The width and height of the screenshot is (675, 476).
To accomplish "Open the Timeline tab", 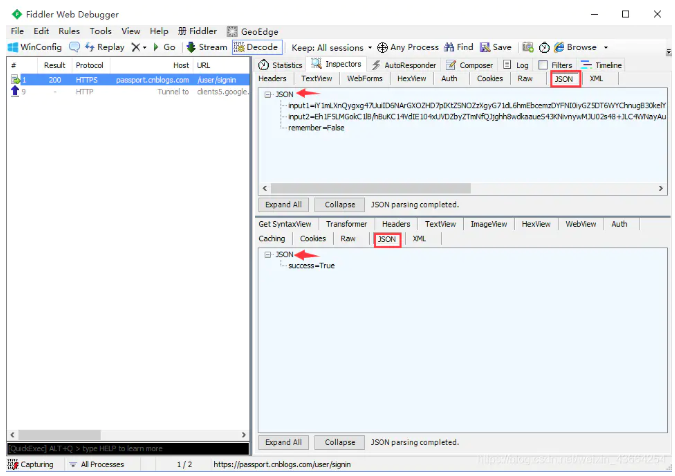I will point(601,65).
